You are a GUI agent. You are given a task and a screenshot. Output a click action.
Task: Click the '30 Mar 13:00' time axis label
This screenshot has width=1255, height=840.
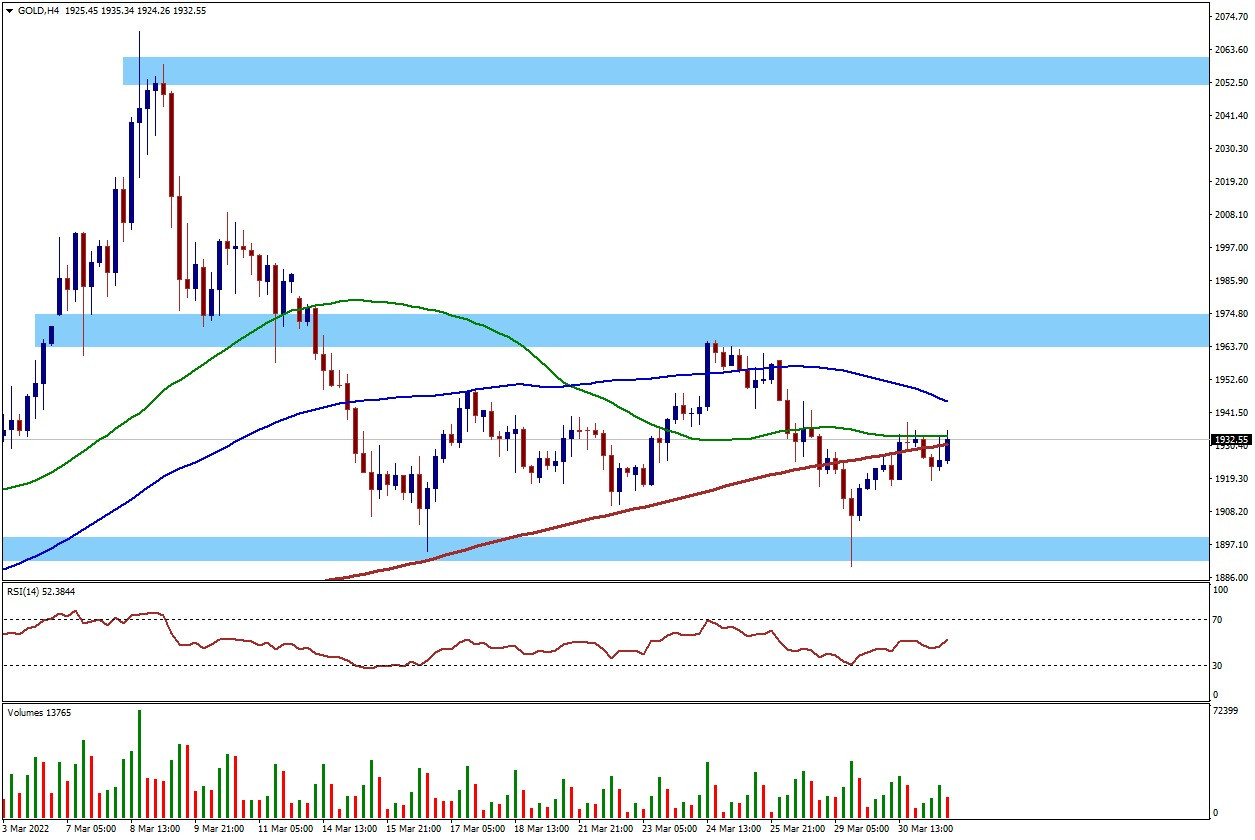[x=924, y=829]
